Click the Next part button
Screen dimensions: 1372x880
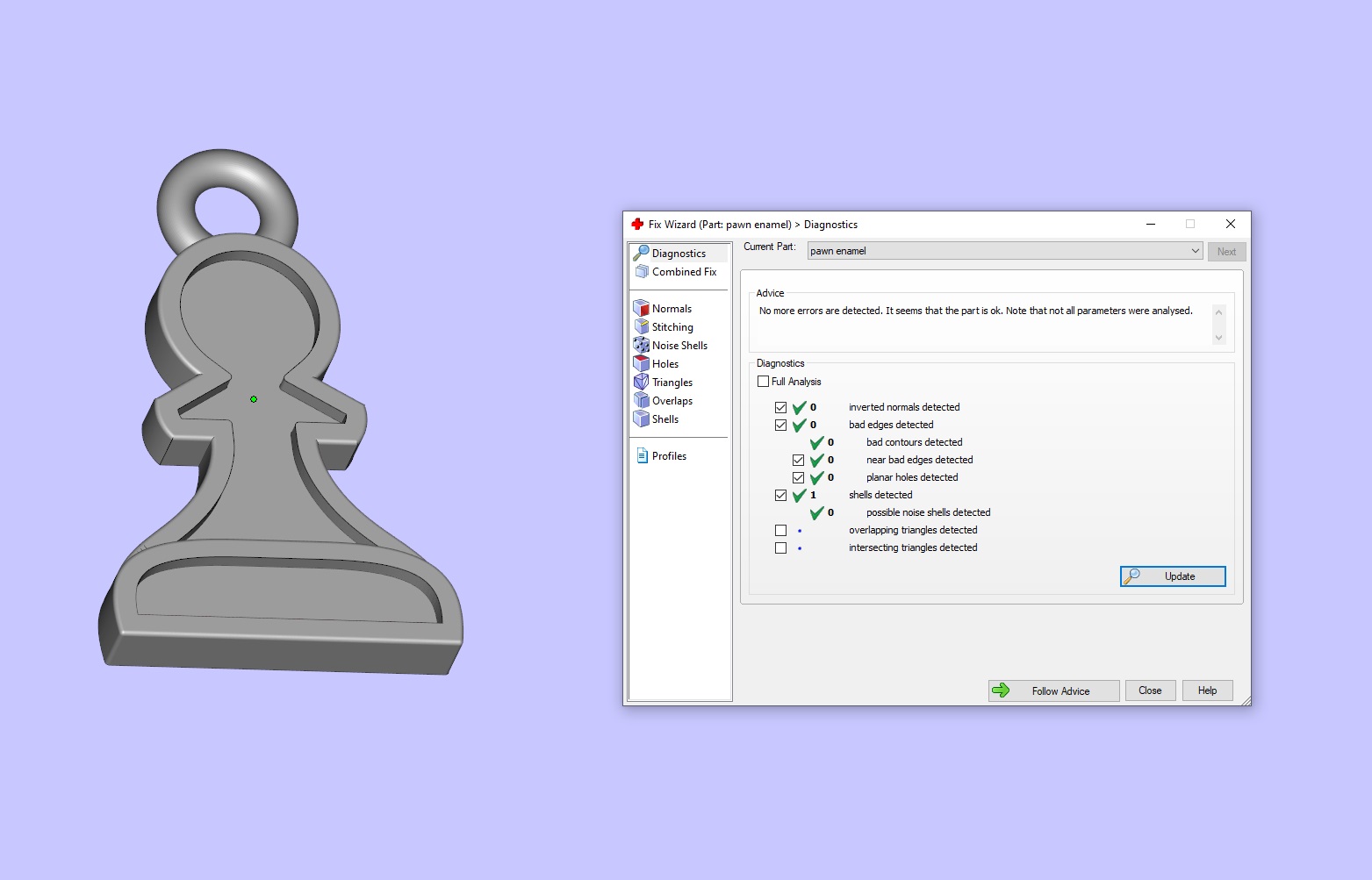1226,252
